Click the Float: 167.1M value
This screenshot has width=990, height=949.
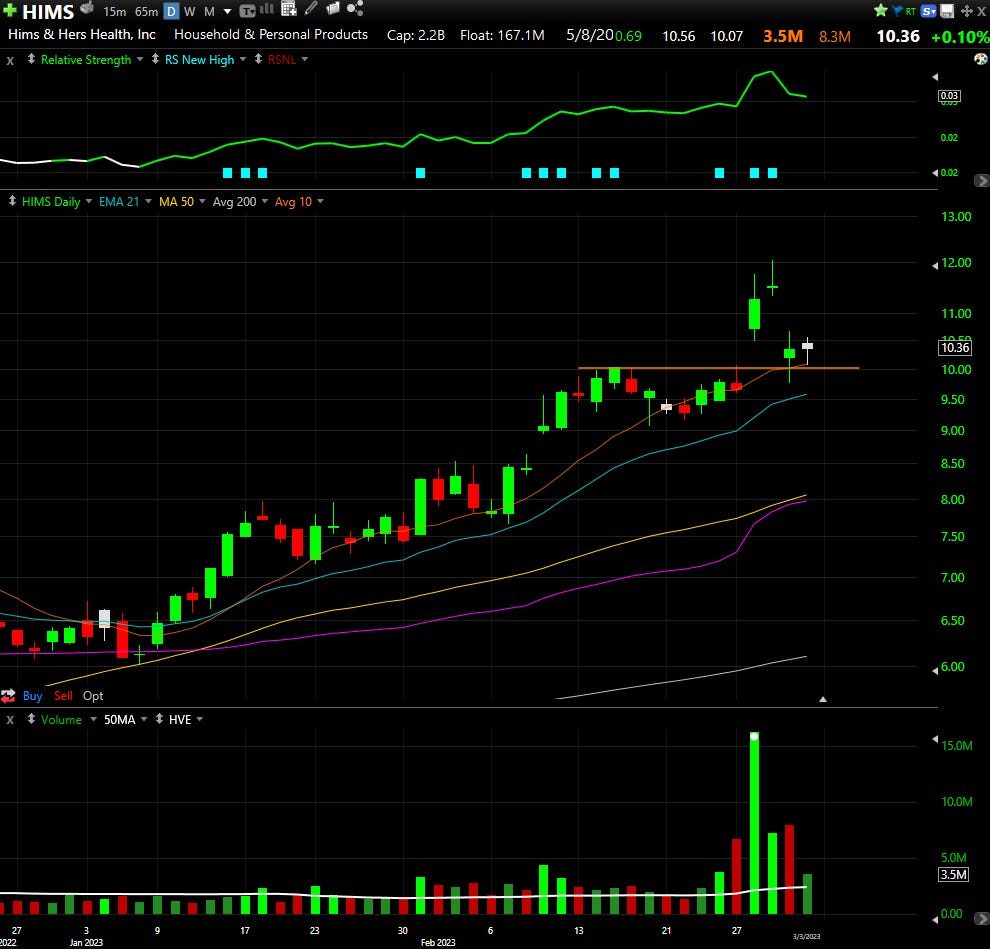click(502, 35)
